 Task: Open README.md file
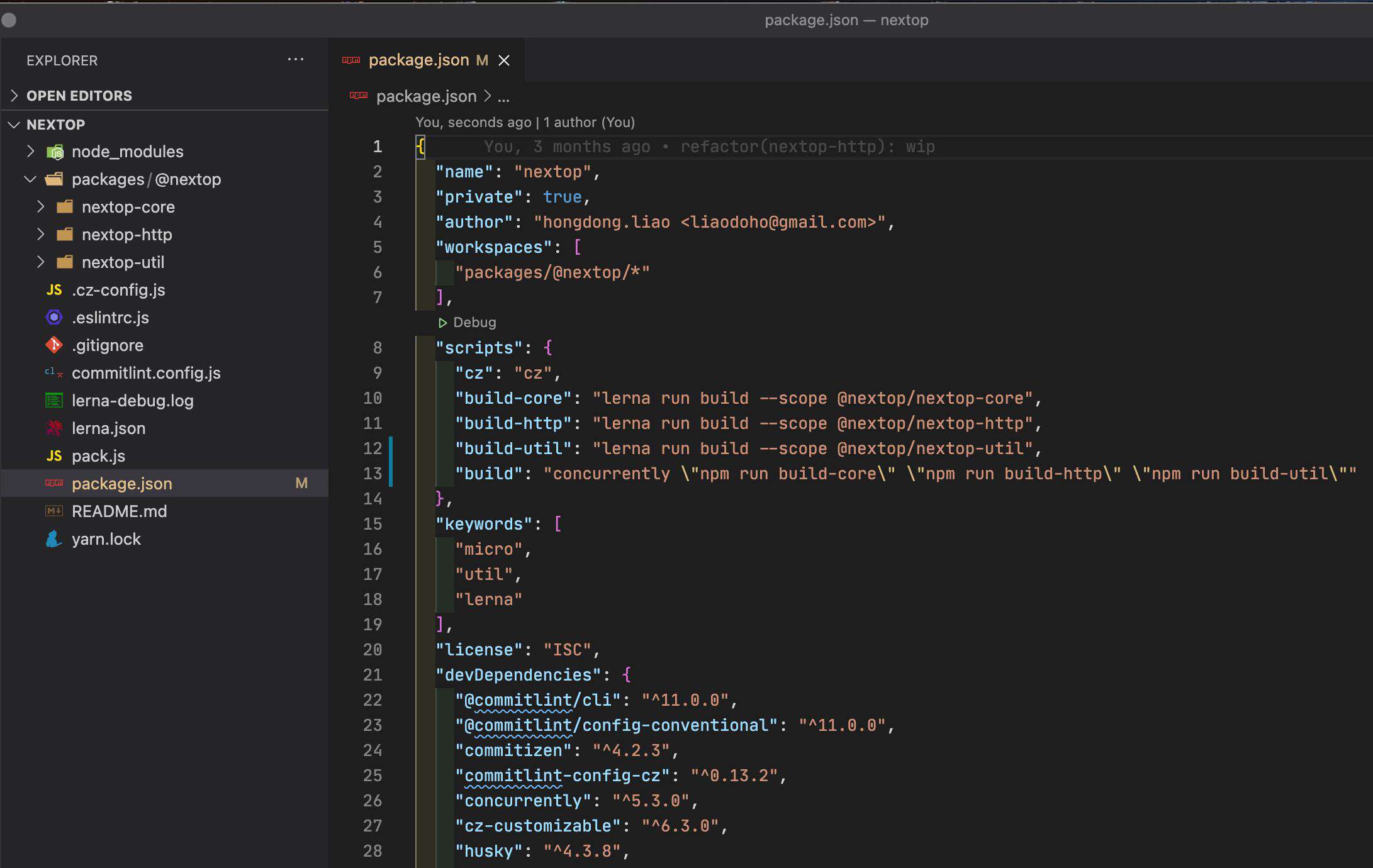120,511
